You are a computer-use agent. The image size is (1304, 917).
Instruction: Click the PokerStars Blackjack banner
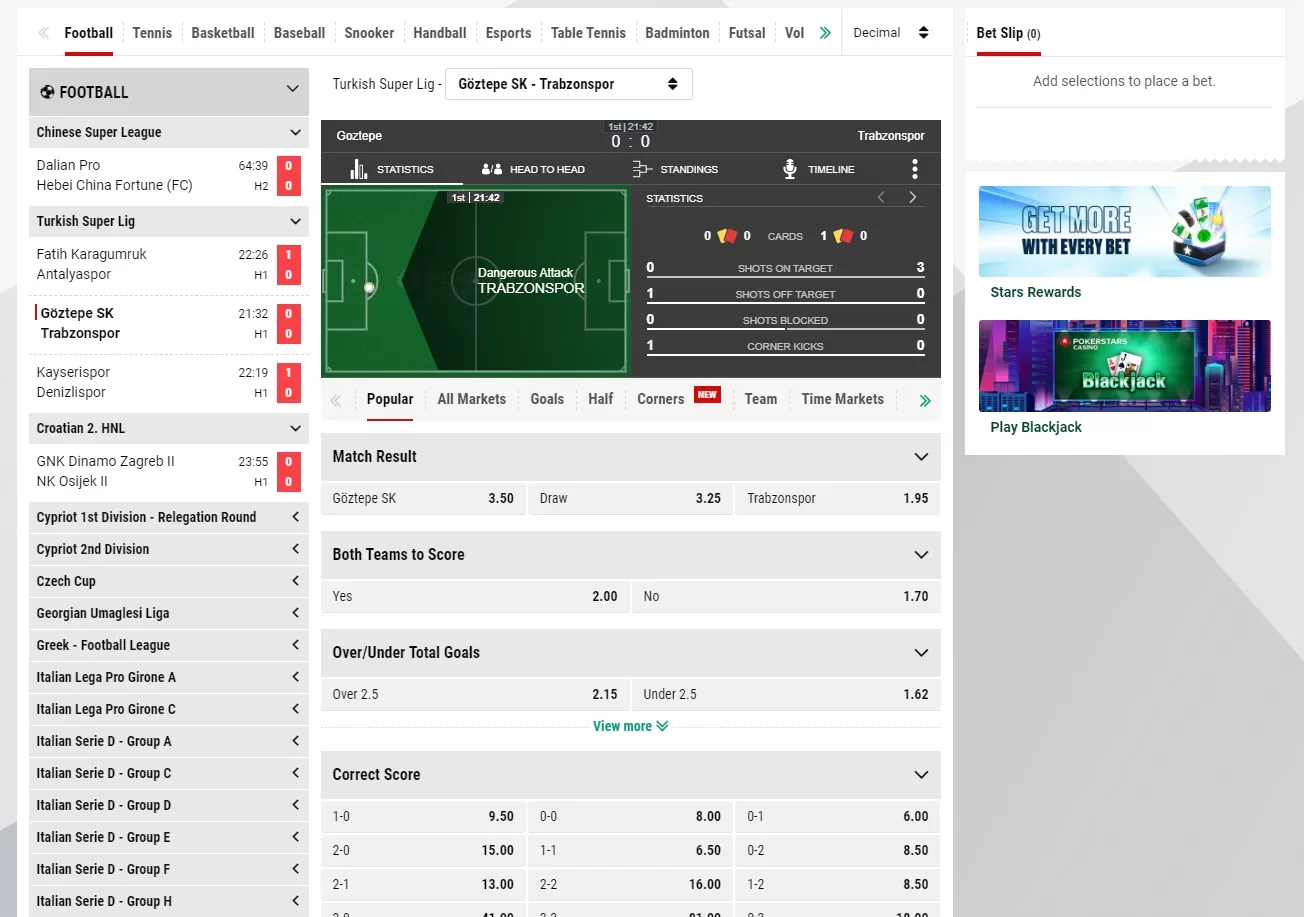pos(1125,366)
